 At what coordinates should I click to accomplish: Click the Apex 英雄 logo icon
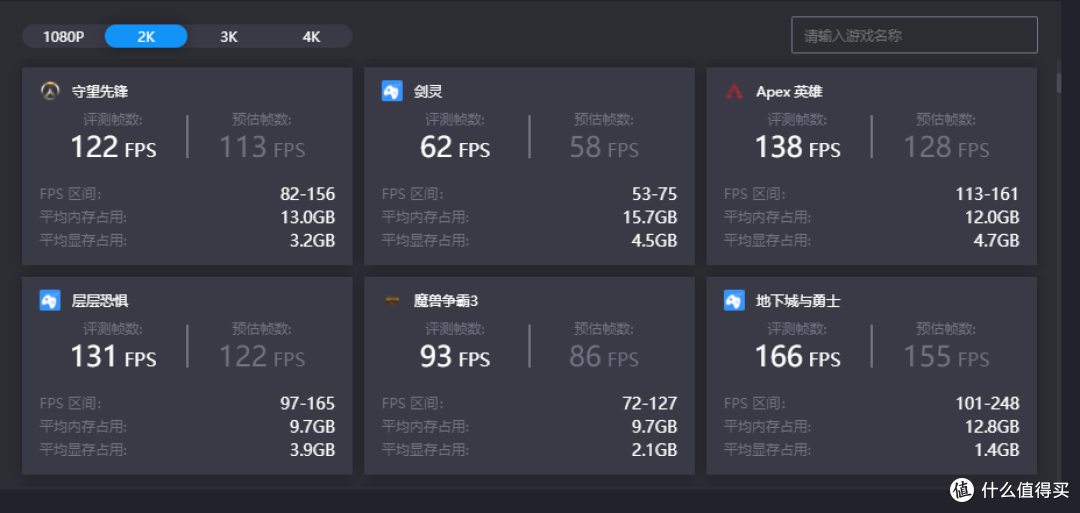click(734, 91)
